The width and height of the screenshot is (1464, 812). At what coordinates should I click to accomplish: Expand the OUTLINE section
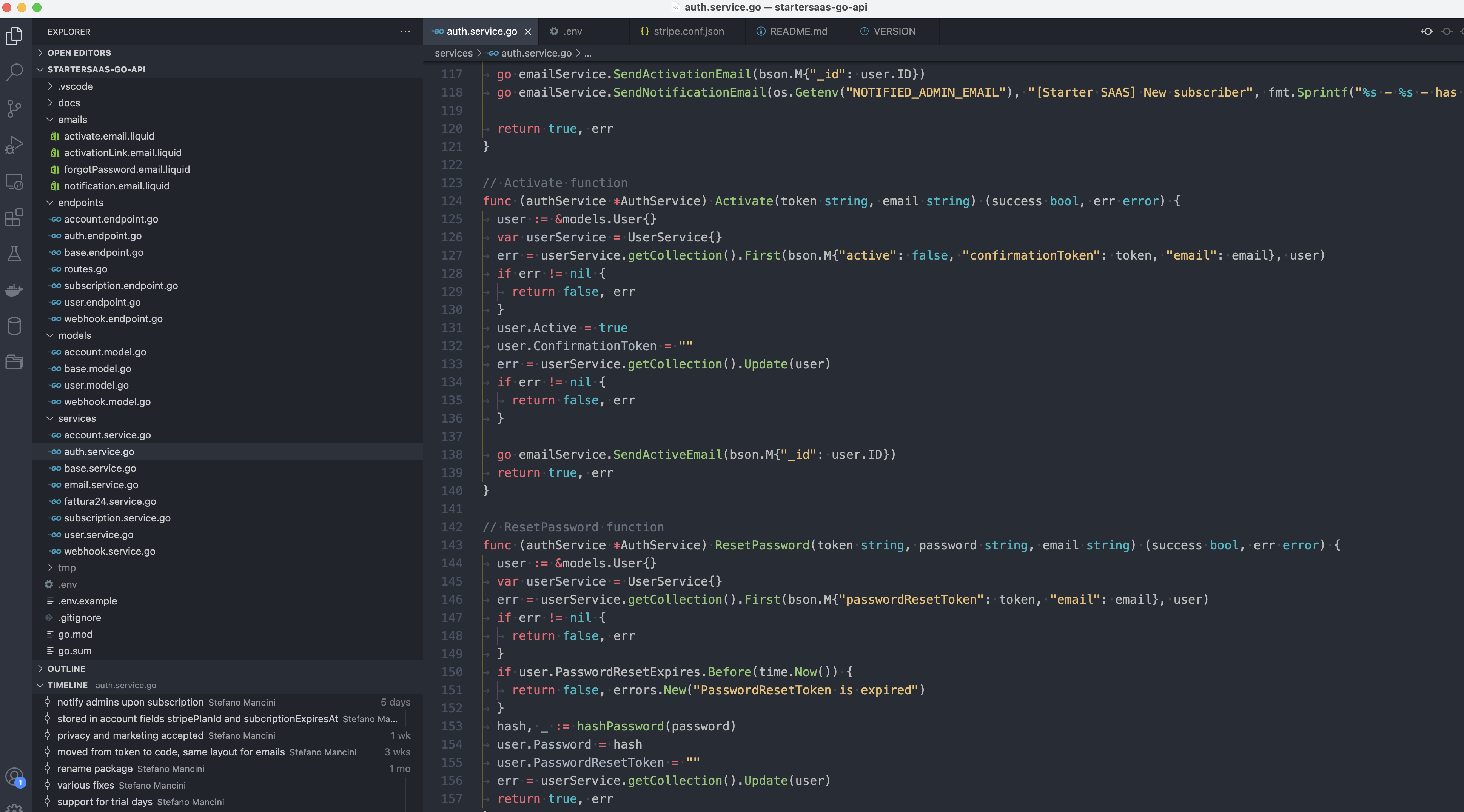(40, 669)
